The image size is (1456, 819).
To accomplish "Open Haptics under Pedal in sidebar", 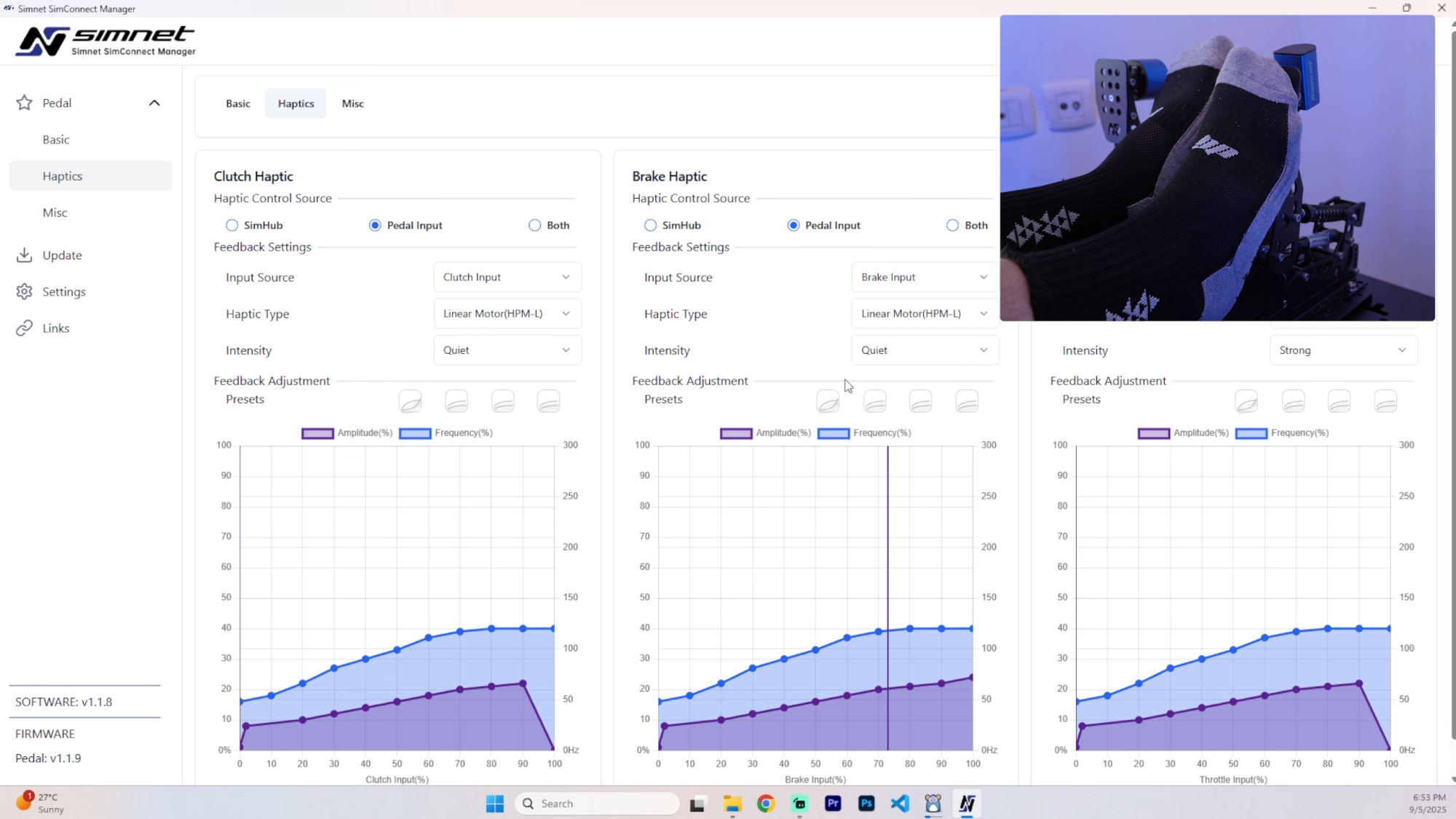I will (90, 175).
